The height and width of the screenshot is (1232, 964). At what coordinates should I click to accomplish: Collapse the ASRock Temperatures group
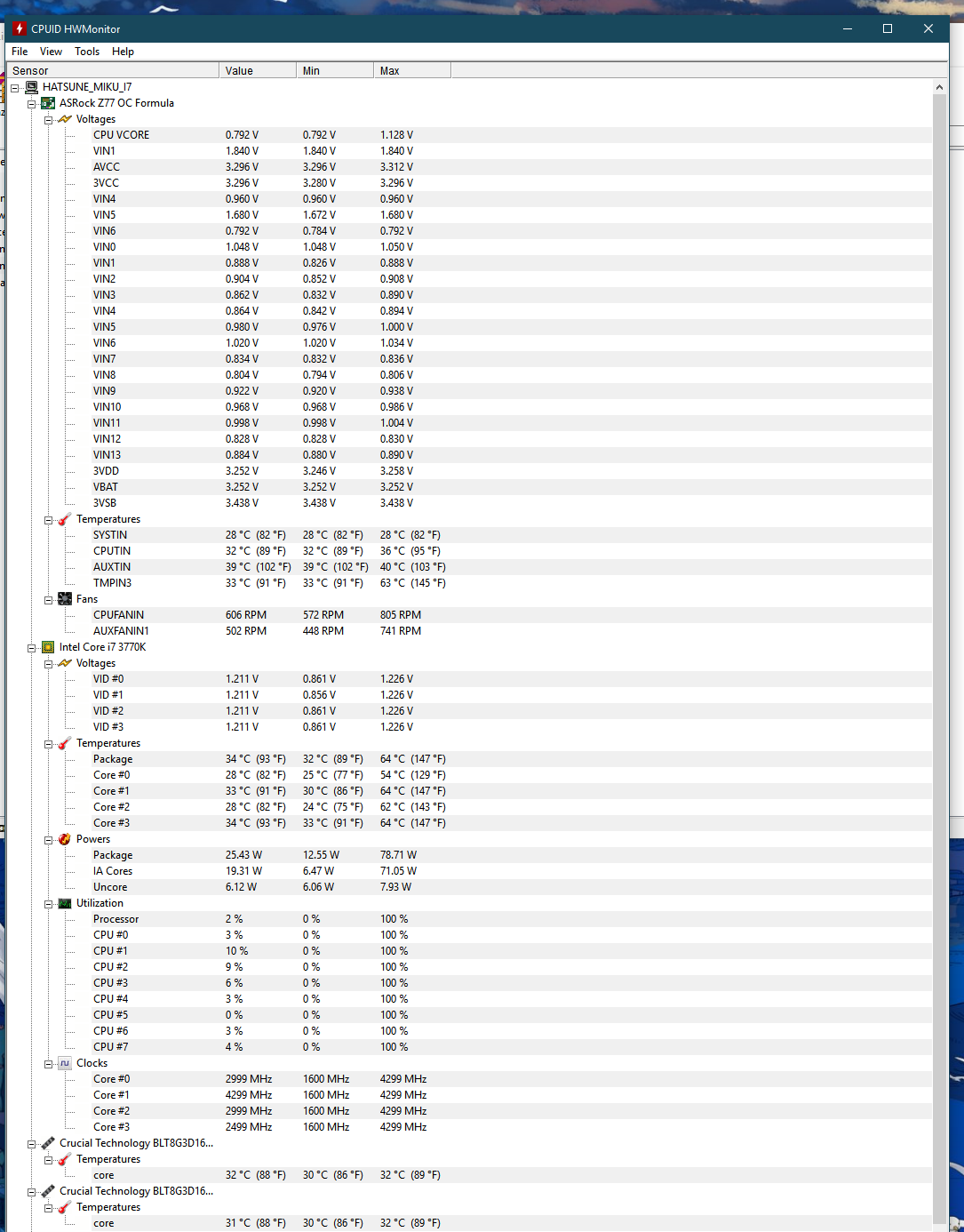click(49, 519)
